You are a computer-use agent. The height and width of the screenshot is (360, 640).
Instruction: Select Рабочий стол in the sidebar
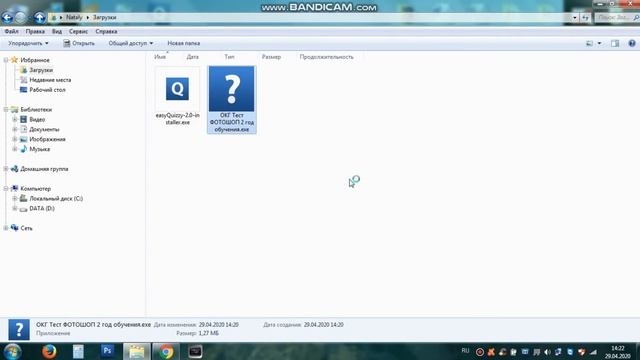47,90
